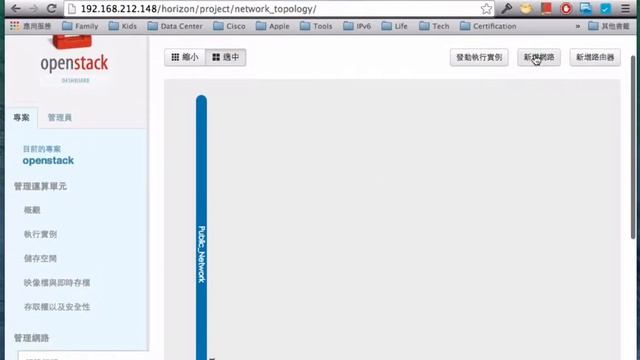Open 儲存空間 in the sidebar
Image resolution: width=640 pixels, height=360 pixels.
pyautogui.click(x=40, y=258)
